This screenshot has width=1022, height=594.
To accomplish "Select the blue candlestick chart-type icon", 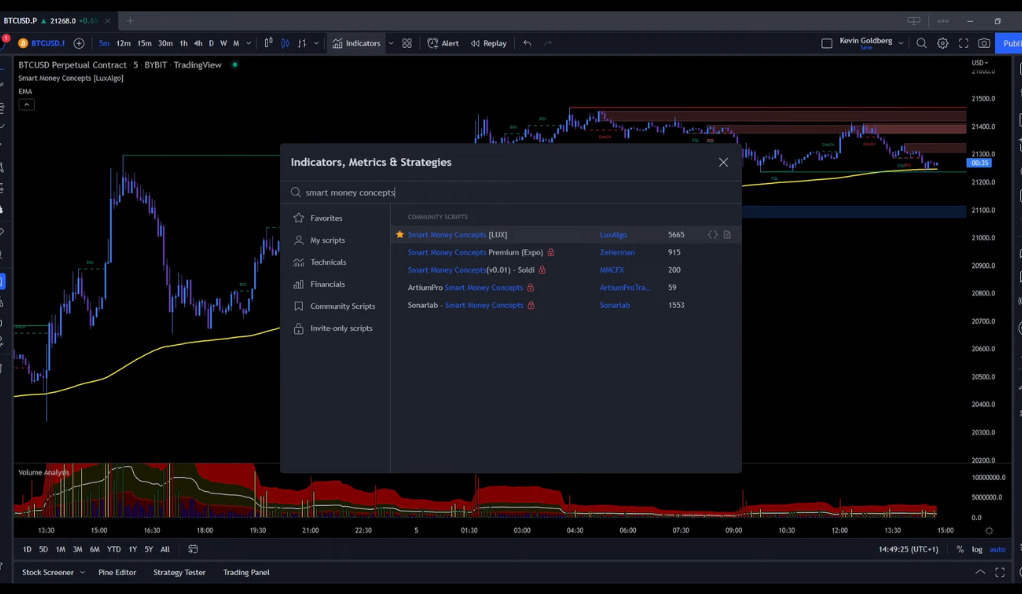I will 285,43.
